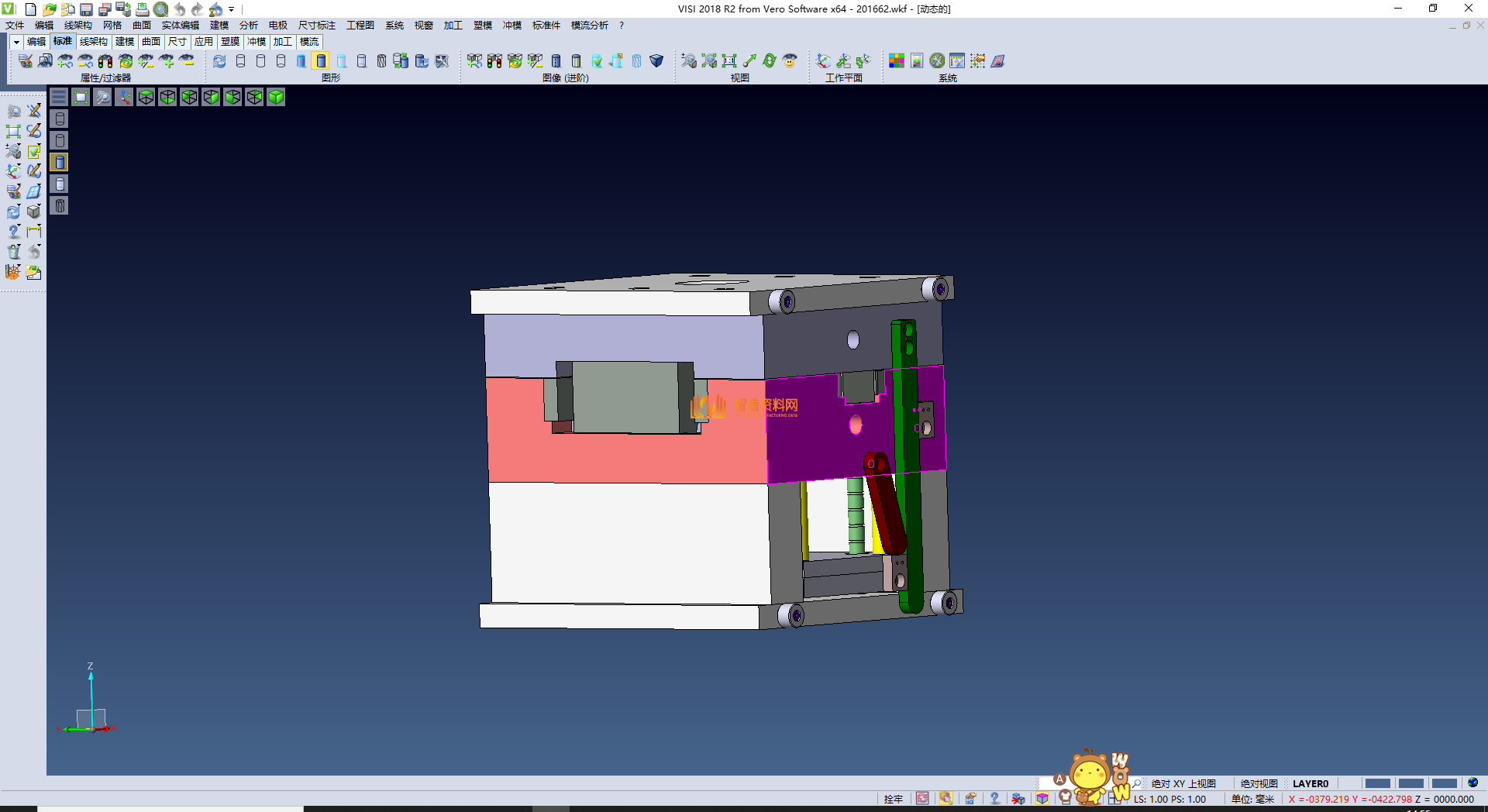Image resolution: width=1488 pixels, height=812 pixels.
Task: Click the traffic light filter icon
Action: pos(105,61)
